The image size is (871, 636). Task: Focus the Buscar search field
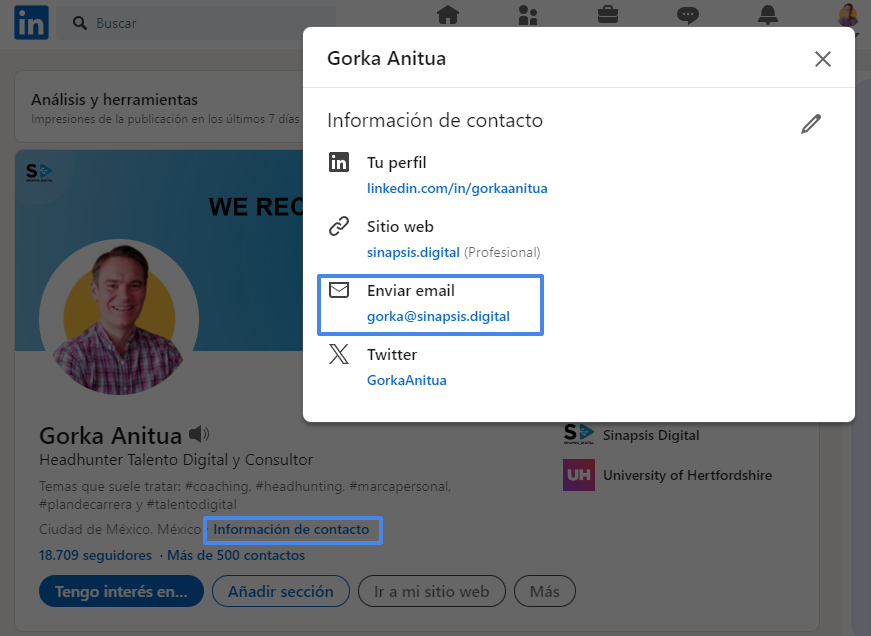click(196, 23)
